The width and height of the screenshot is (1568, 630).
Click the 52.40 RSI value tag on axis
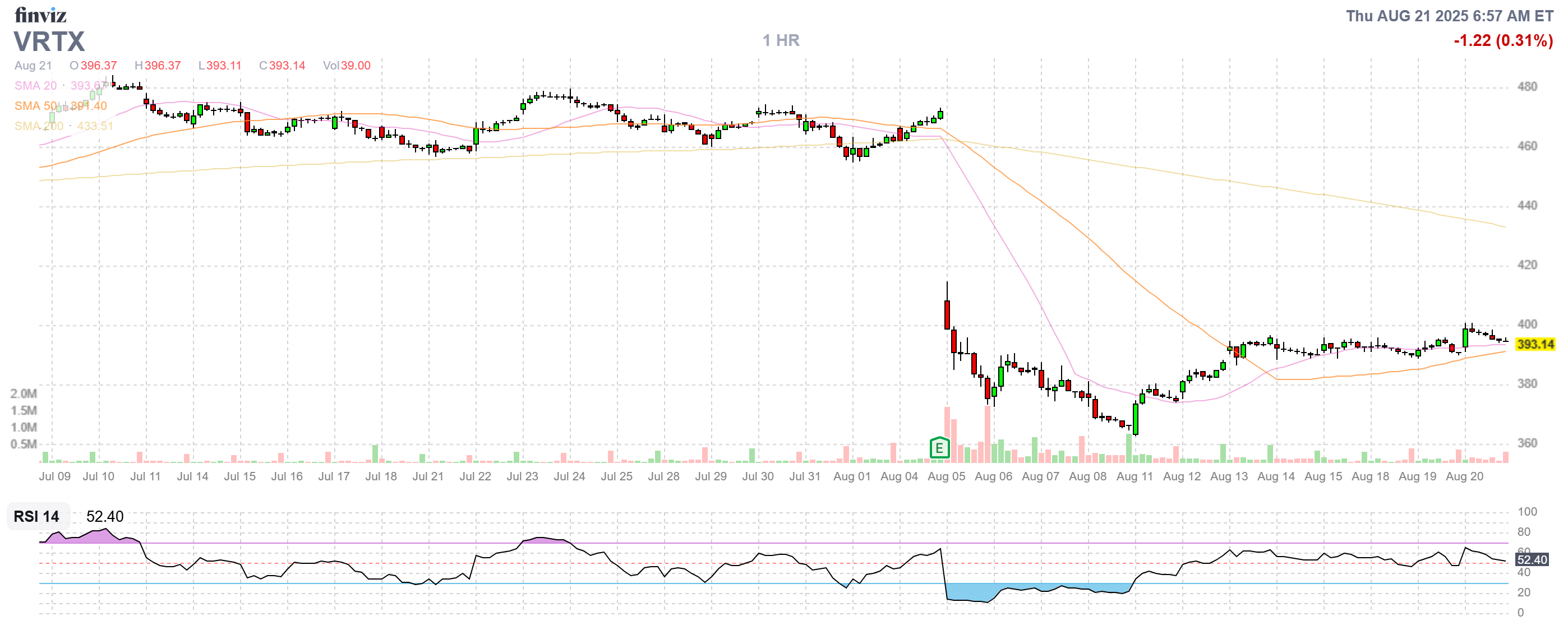1532,559
